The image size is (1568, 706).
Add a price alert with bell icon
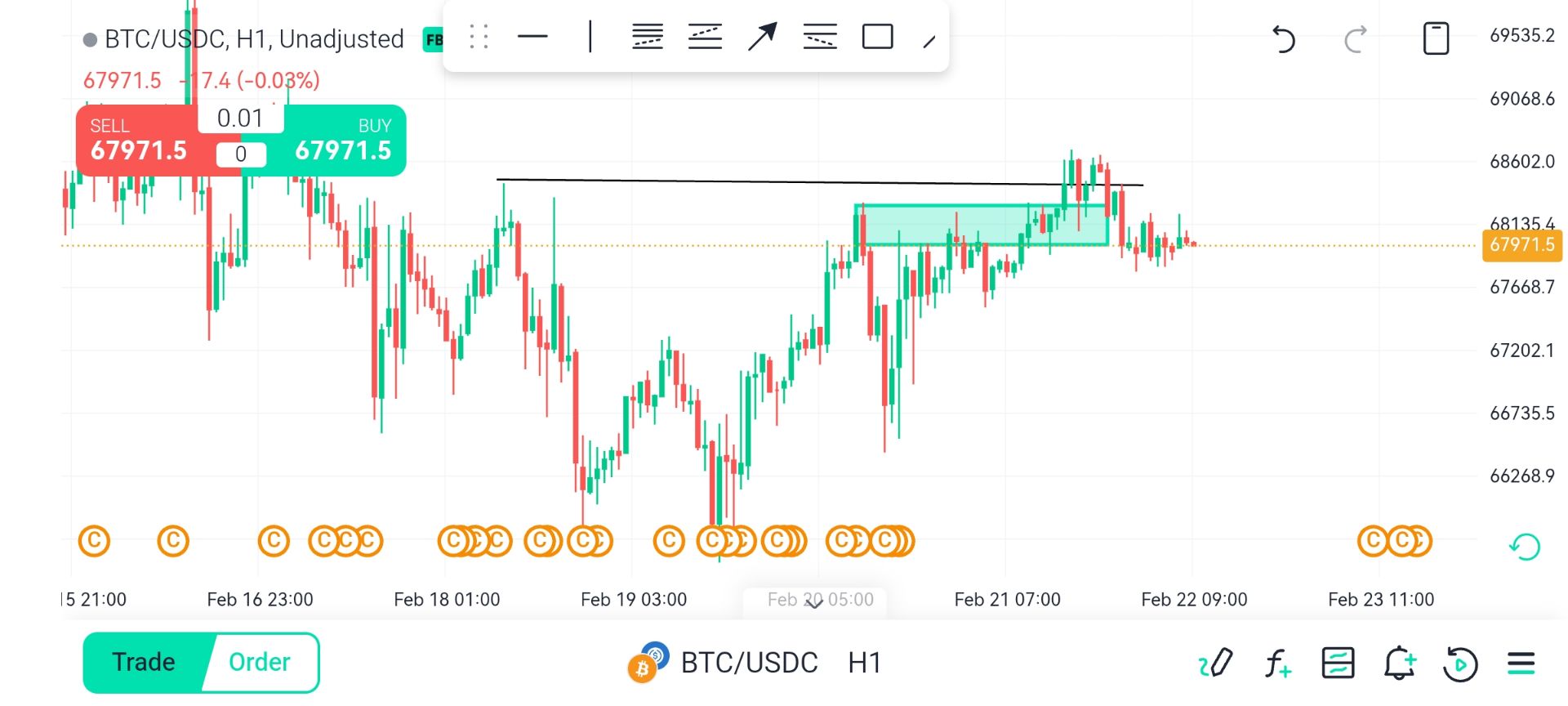click(1399, 663)
